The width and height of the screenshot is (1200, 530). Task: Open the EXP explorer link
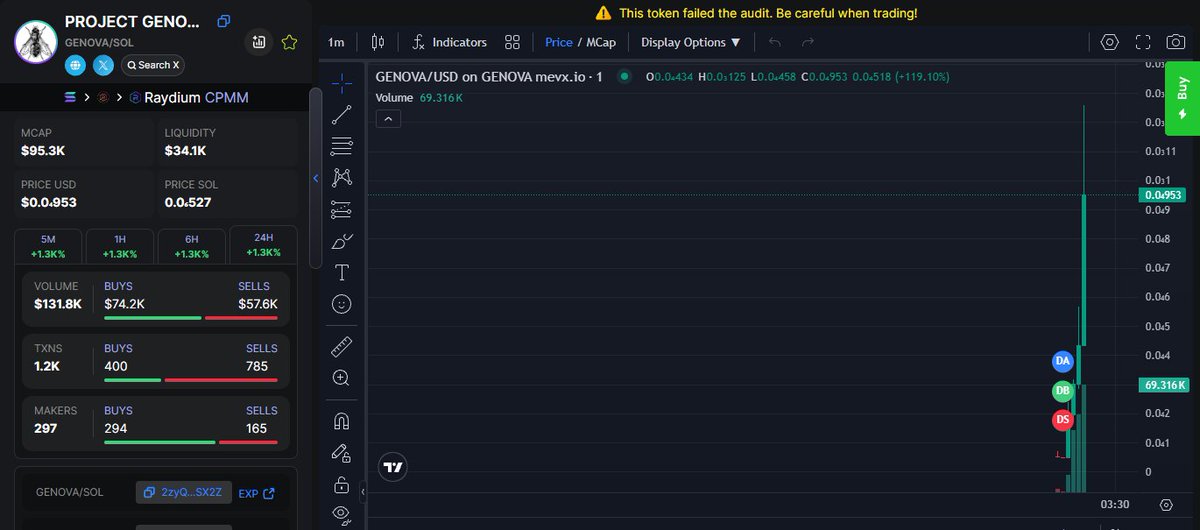[256, 493]
